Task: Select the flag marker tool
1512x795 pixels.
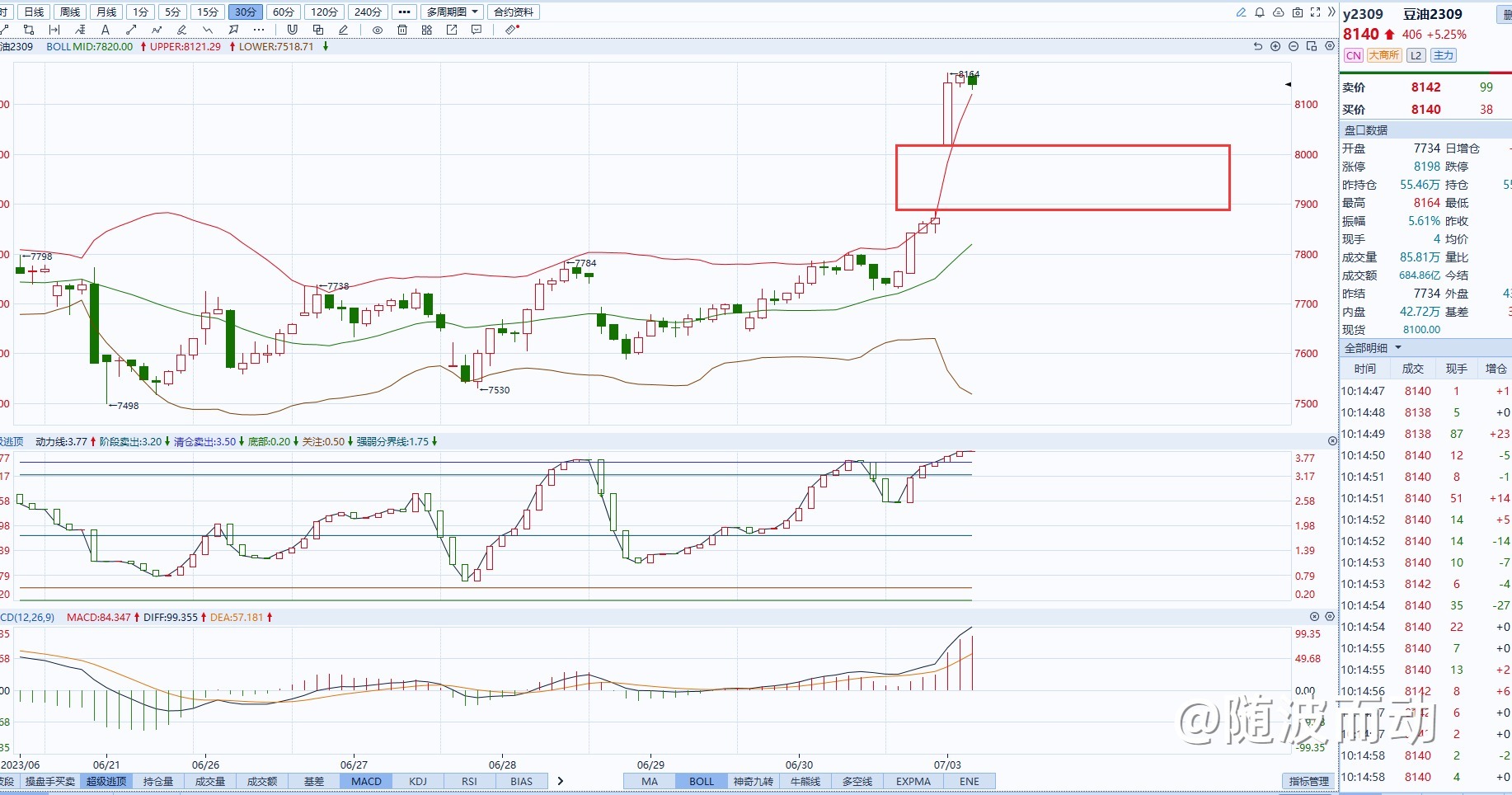Action: point(233,30)
